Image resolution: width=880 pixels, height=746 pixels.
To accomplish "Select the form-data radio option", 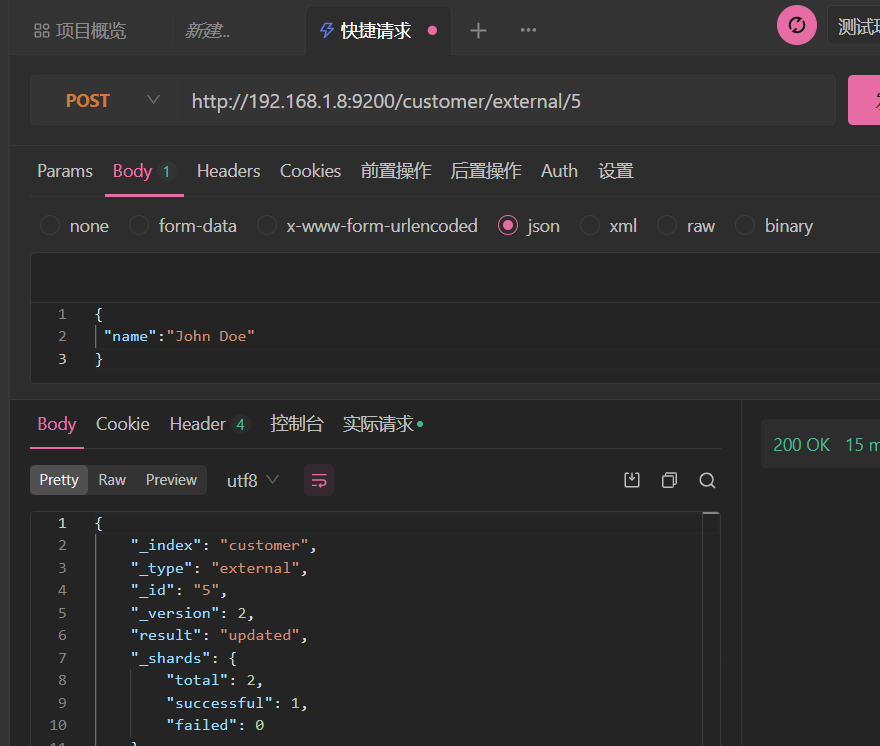I will [x=140, y=226].
